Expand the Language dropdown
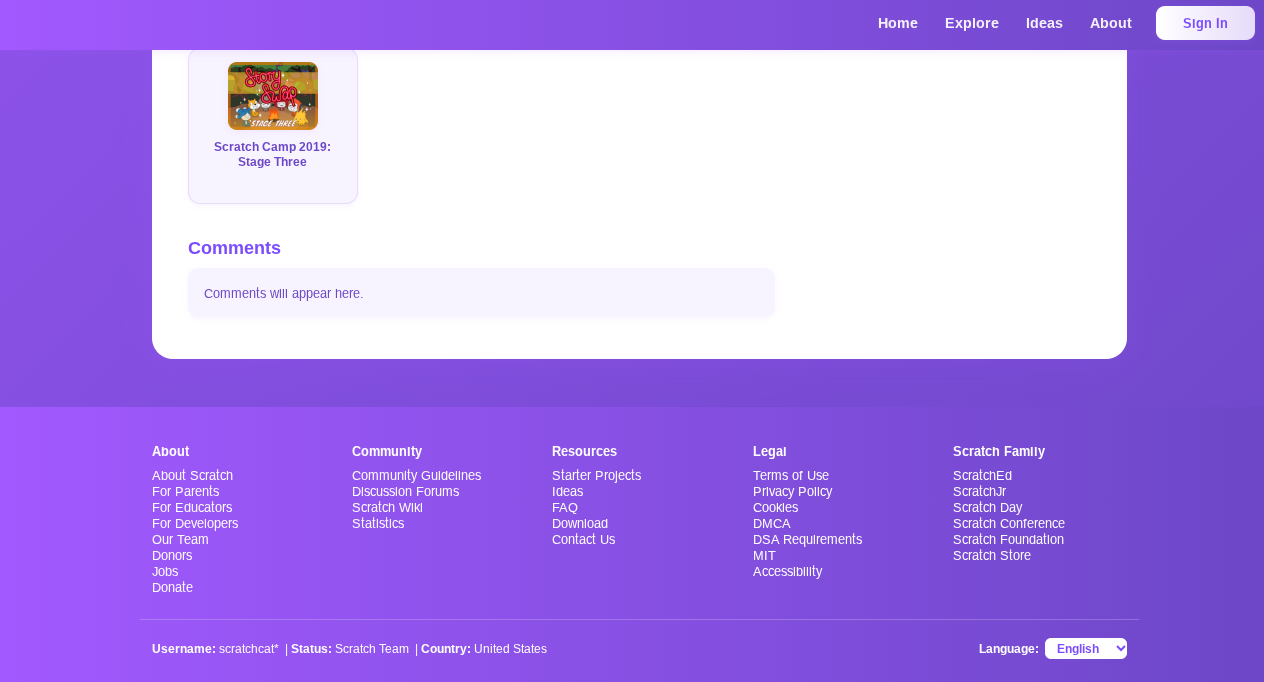The height and width of the screenshot is (682, 1264). point(1085,649)
